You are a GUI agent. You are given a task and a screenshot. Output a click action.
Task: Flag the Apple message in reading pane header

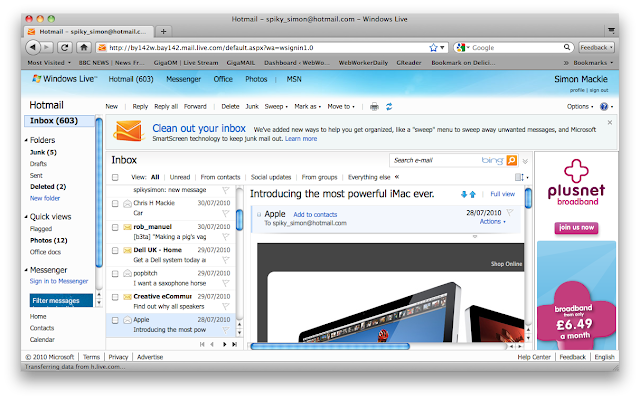[x=510, y=212]
